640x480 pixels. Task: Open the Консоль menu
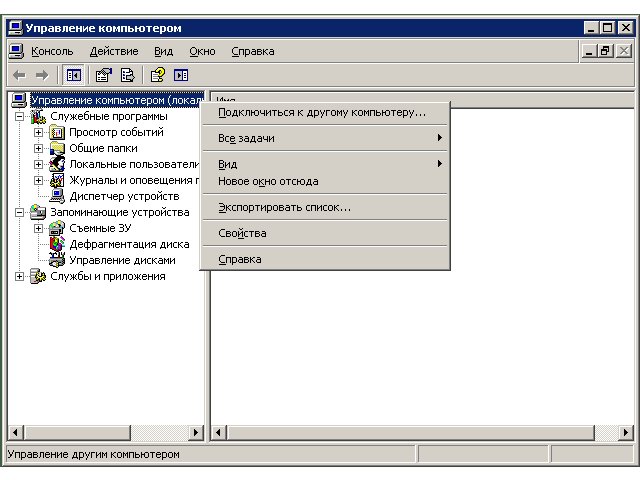tap(52, 51)
